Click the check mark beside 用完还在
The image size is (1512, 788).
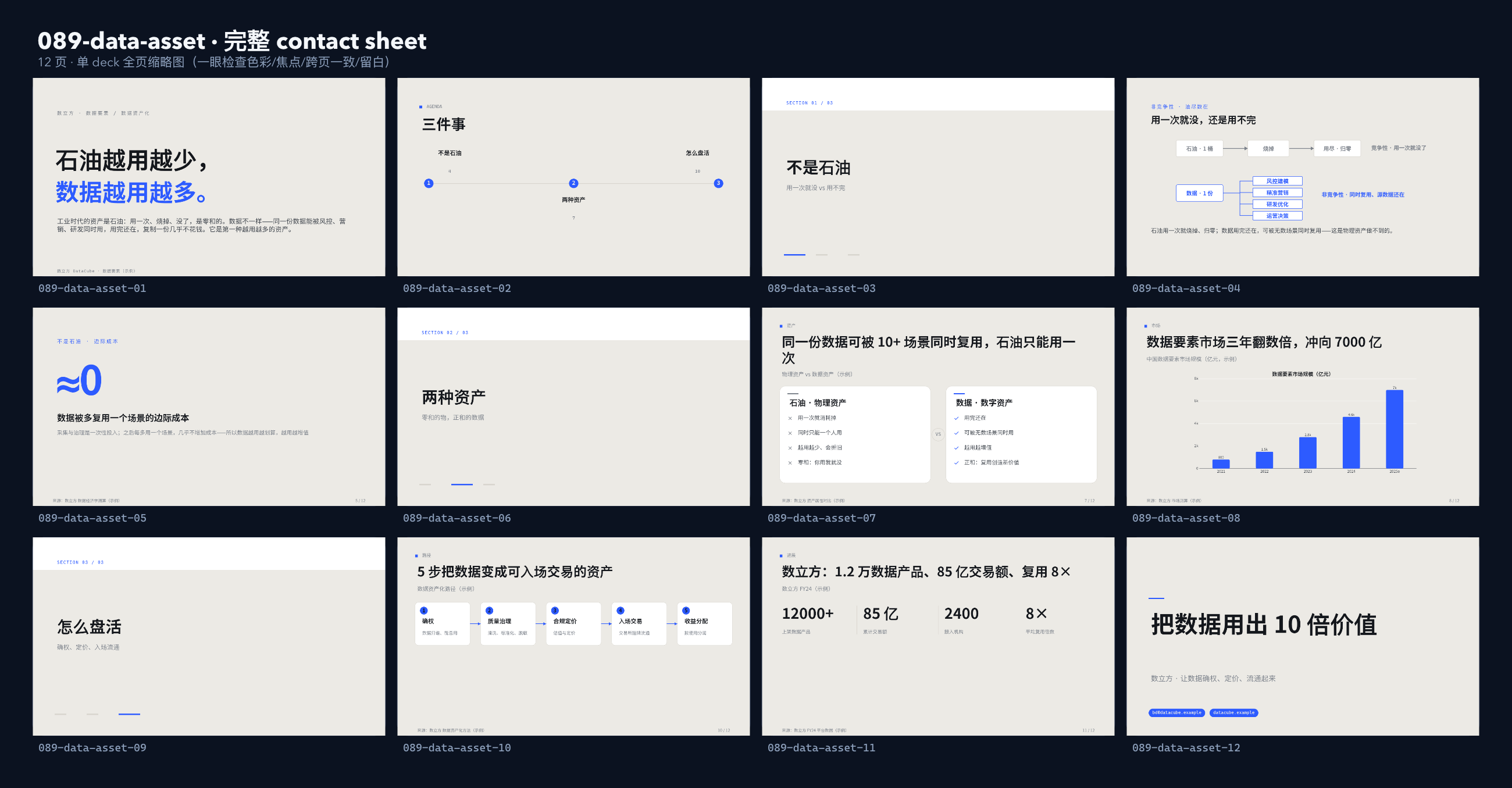coord(957,418)
